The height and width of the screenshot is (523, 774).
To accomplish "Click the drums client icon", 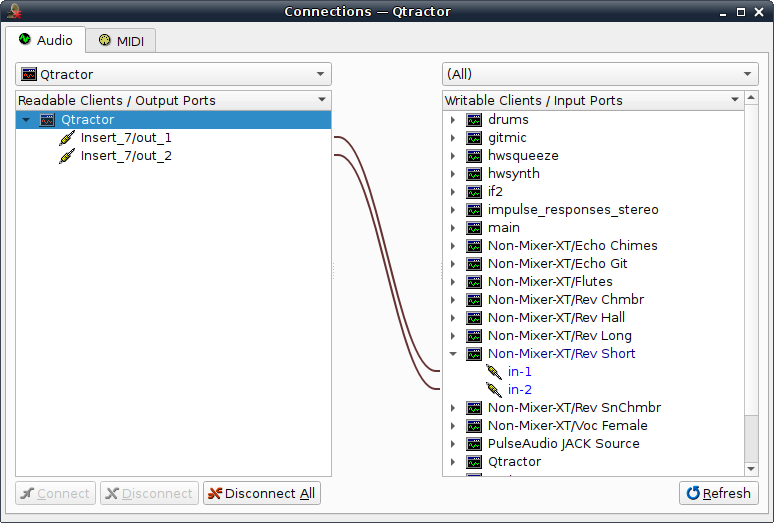I will pyautogui.click(x=474, y=119).
